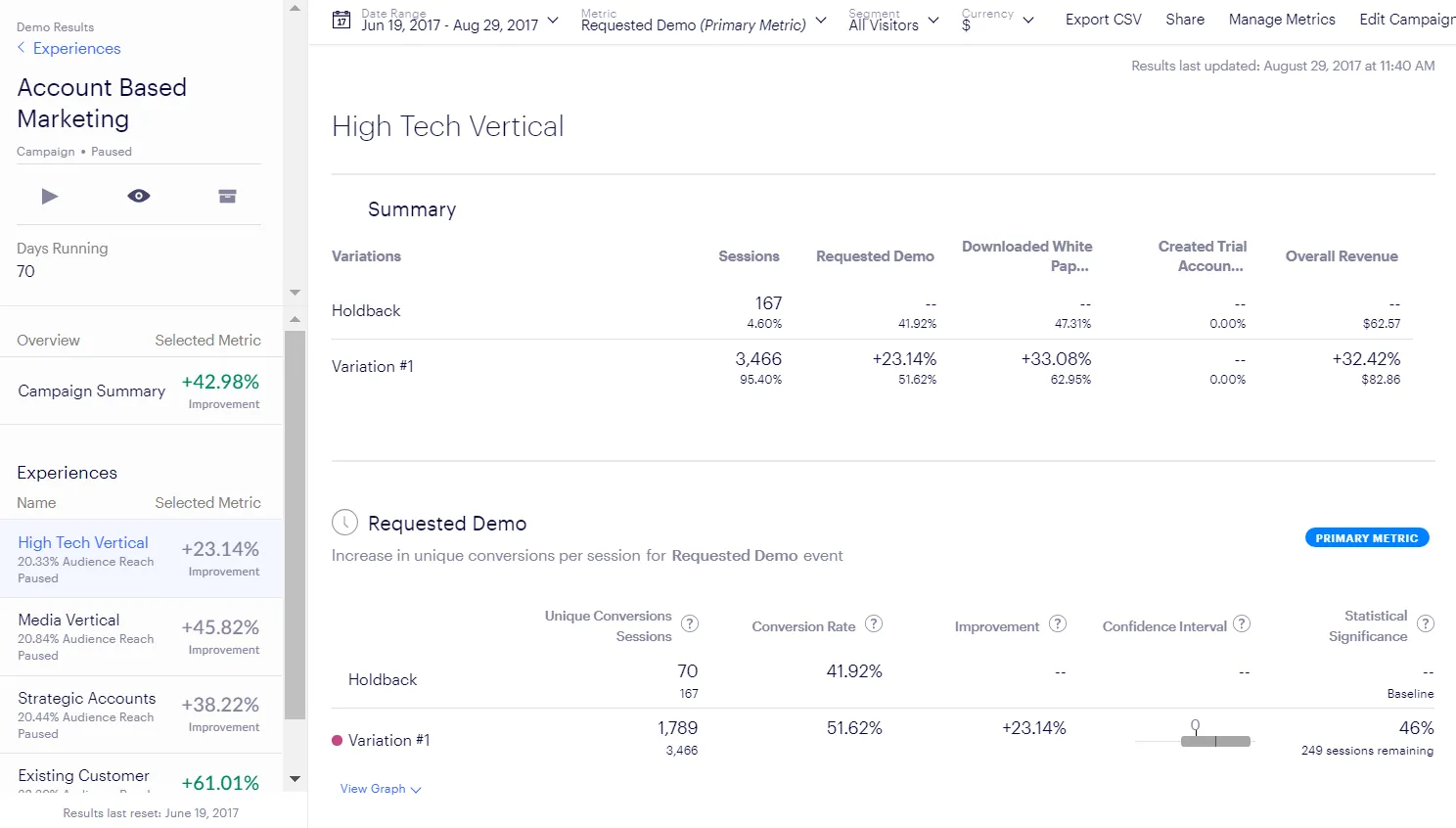
Task: Click the back chevron beside Experiences
Action: [22, 48]
